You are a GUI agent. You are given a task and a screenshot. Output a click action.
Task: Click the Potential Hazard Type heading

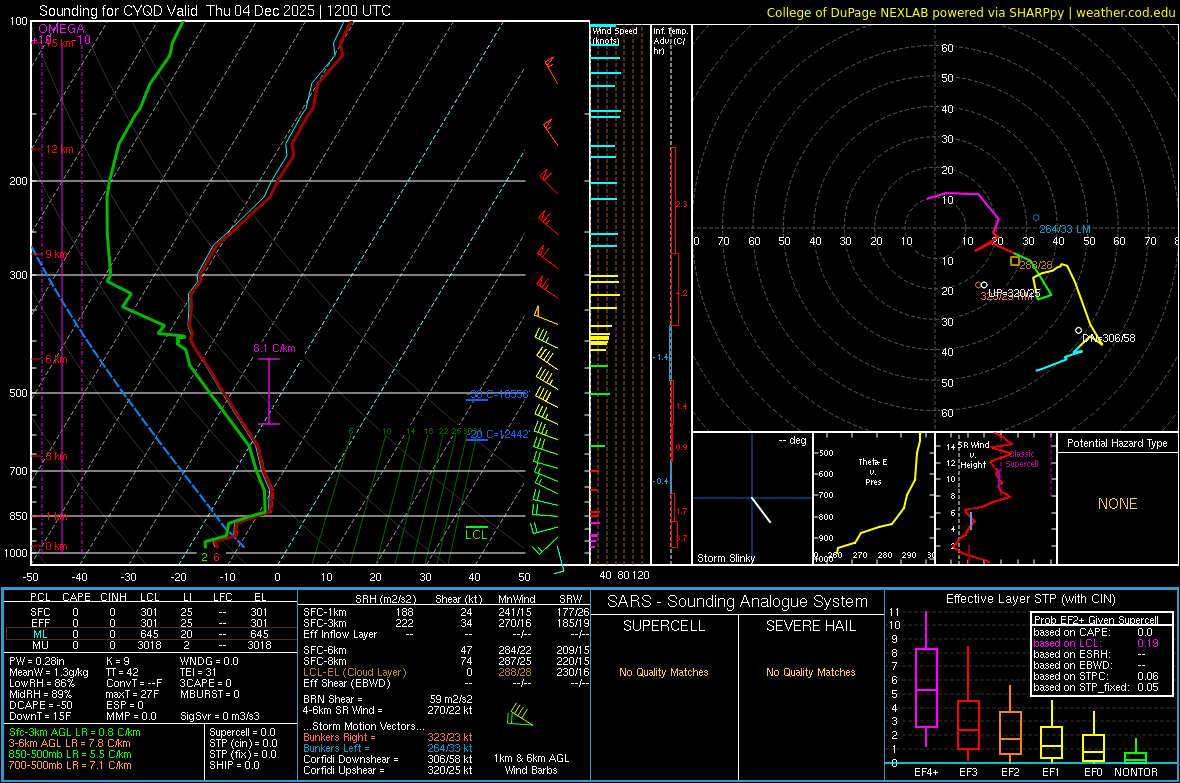[1117, 443]
